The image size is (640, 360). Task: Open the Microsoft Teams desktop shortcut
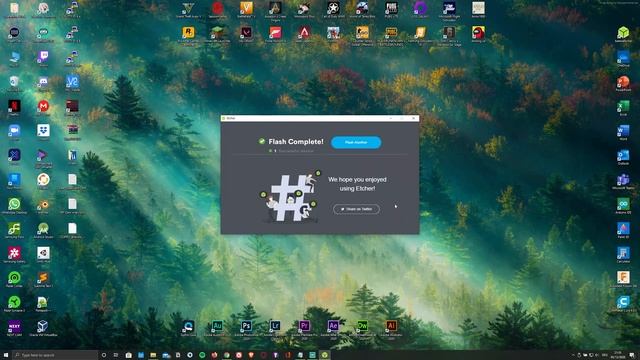coord(623,181)
